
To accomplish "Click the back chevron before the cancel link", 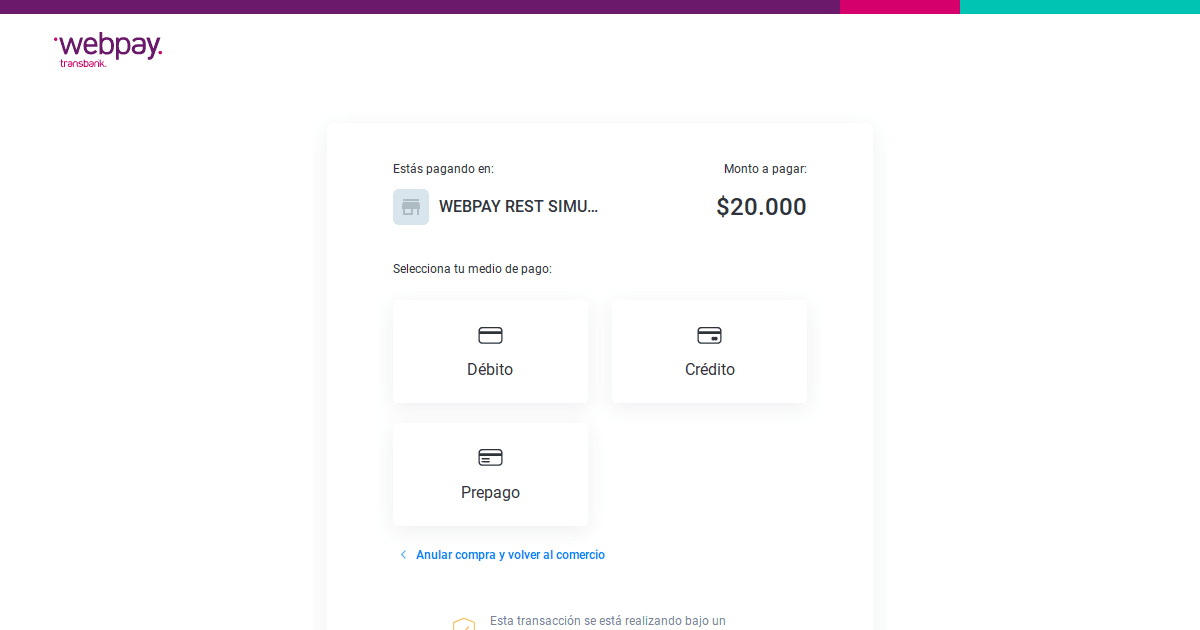I will [403, 553].
